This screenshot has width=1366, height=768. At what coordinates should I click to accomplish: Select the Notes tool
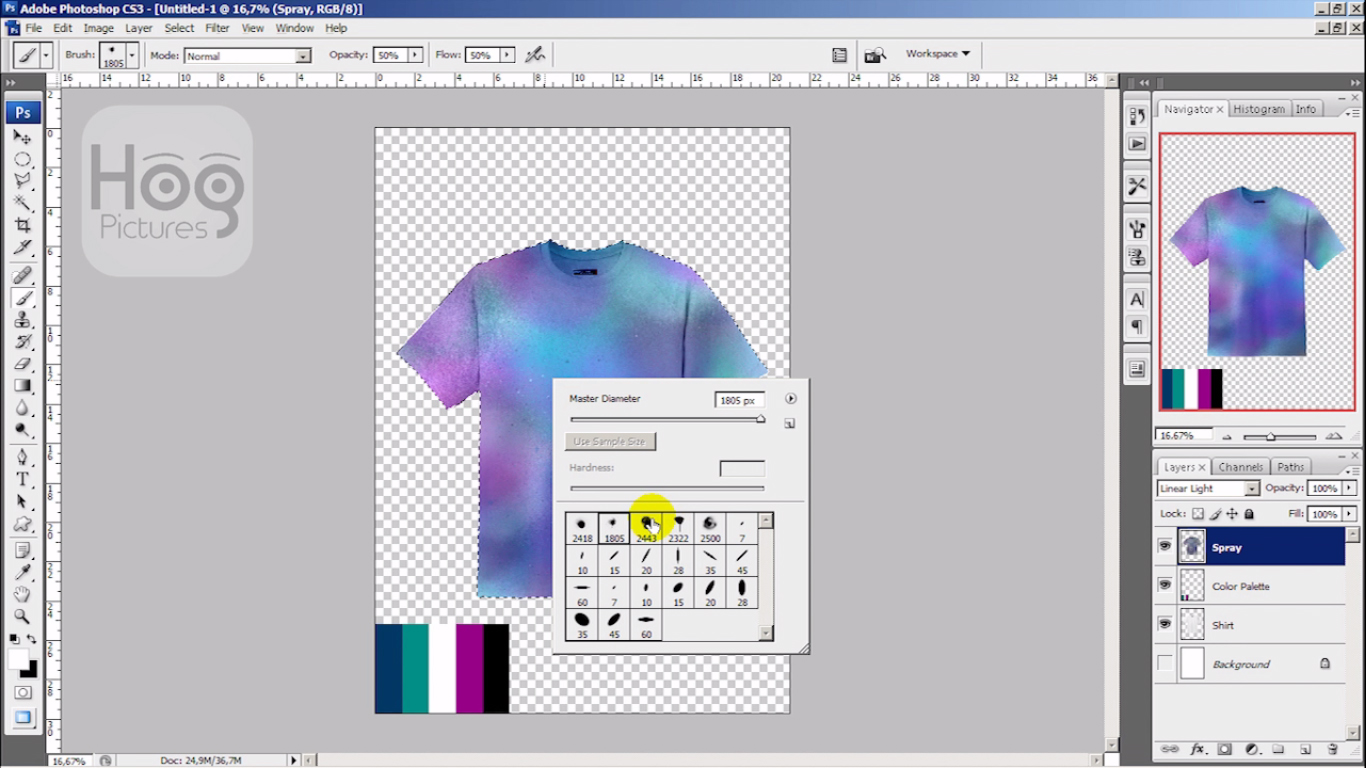(22, 551)
